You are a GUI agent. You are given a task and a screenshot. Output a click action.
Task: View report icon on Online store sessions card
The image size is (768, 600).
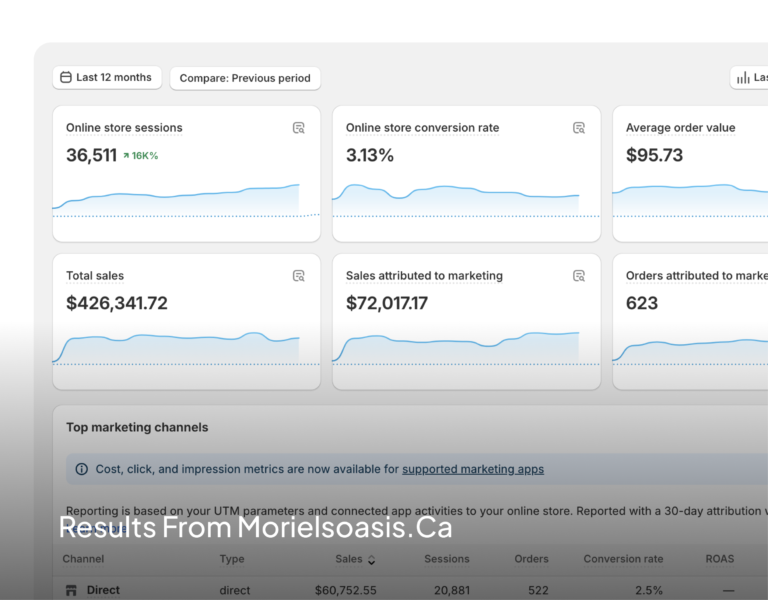299,128
